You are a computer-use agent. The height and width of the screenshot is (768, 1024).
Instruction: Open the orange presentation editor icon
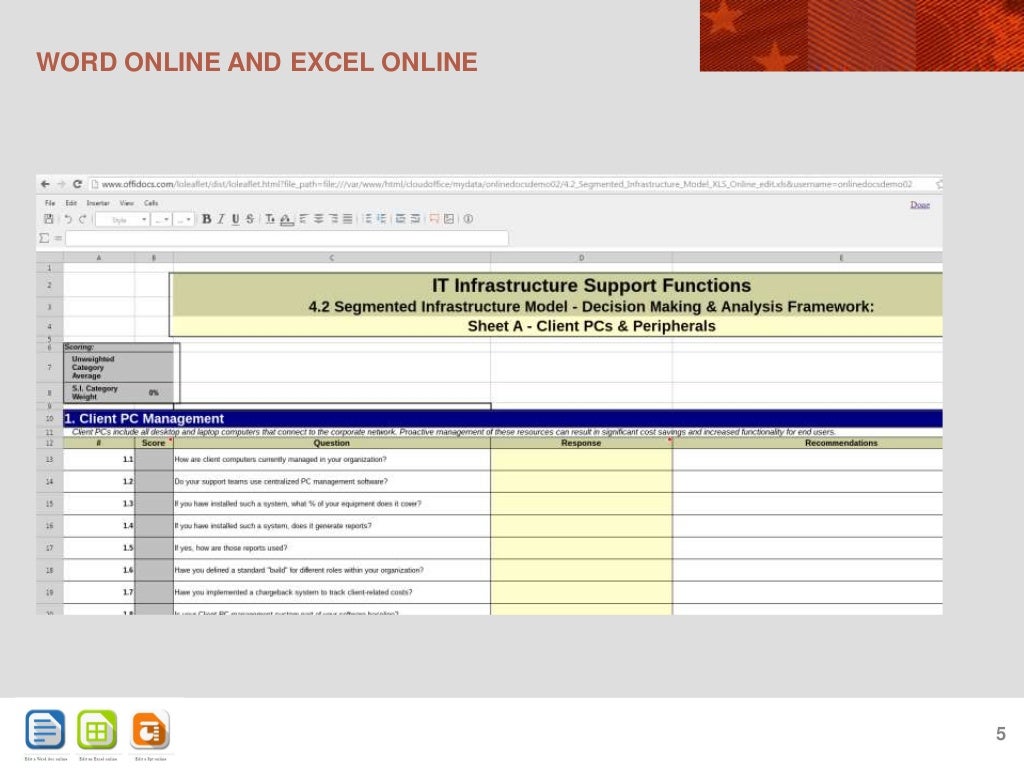tap(150, 729)
